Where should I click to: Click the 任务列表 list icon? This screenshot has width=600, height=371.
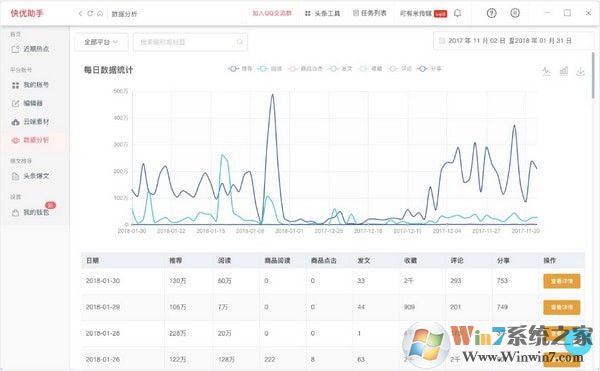tap(356, 13)
